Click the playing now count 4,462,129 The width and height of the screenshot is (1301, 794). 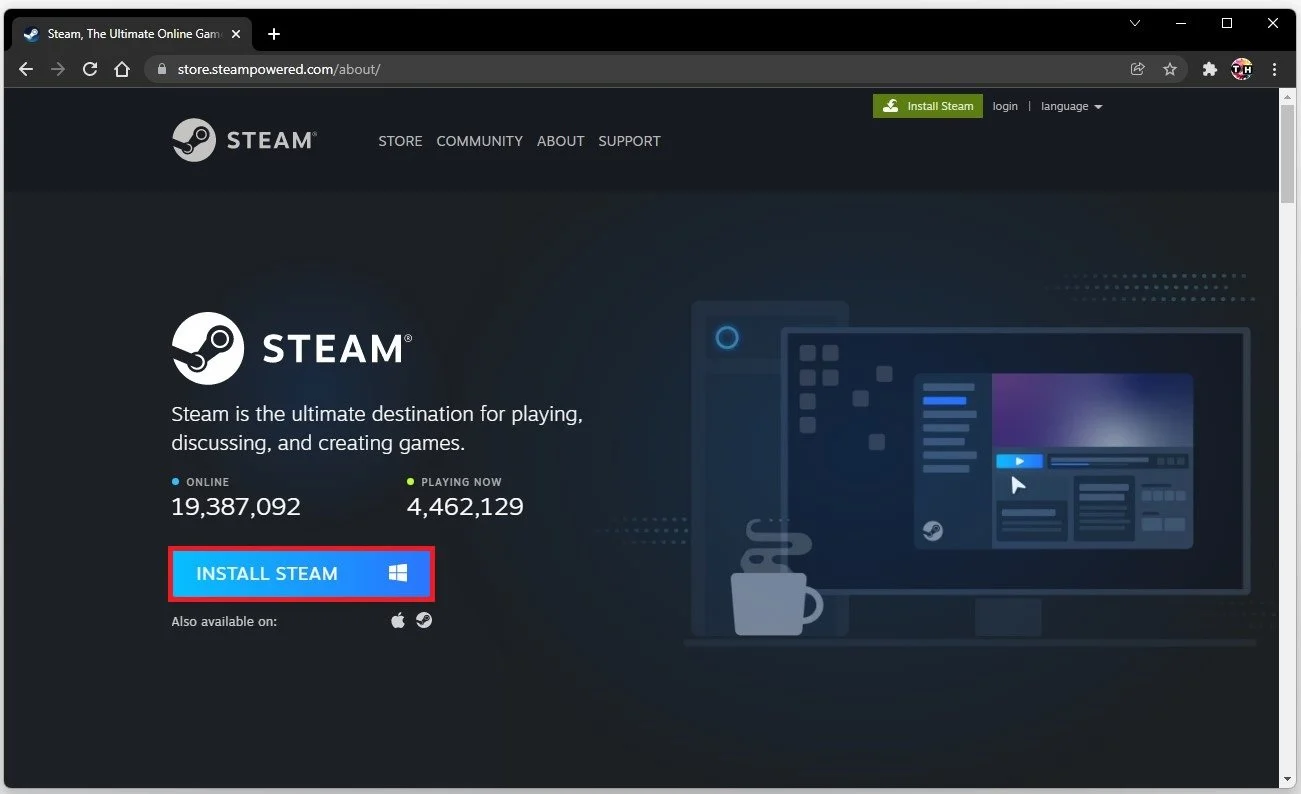465,506
